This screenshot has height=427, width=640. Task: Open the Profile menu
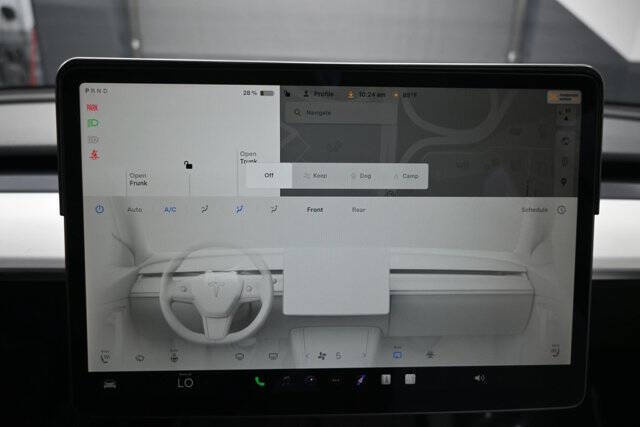pyautogui.click(x=318, y=94)
